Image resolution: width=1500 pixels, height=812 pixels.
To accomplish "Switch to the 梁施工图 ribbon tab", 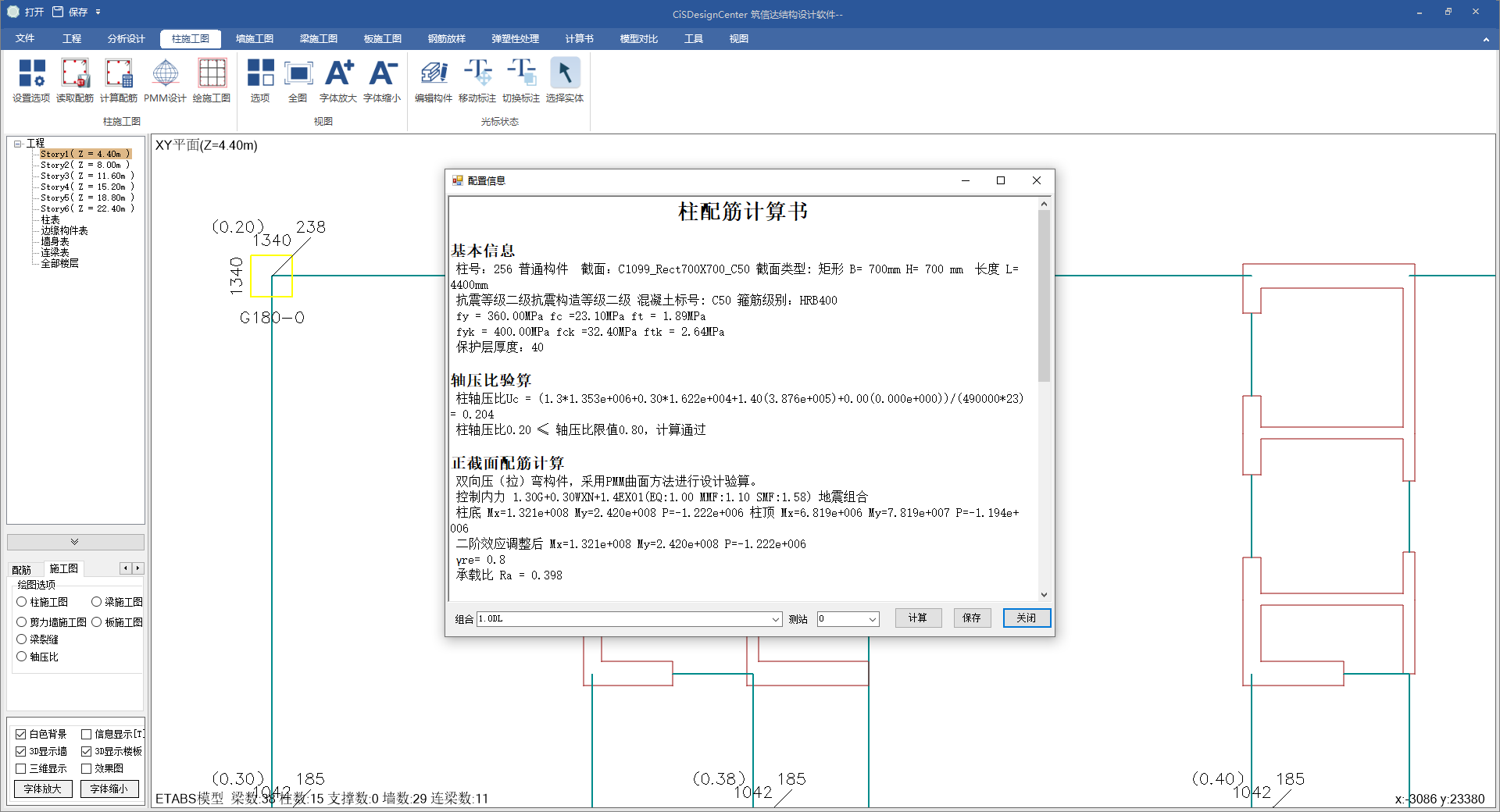I will 318,39.
